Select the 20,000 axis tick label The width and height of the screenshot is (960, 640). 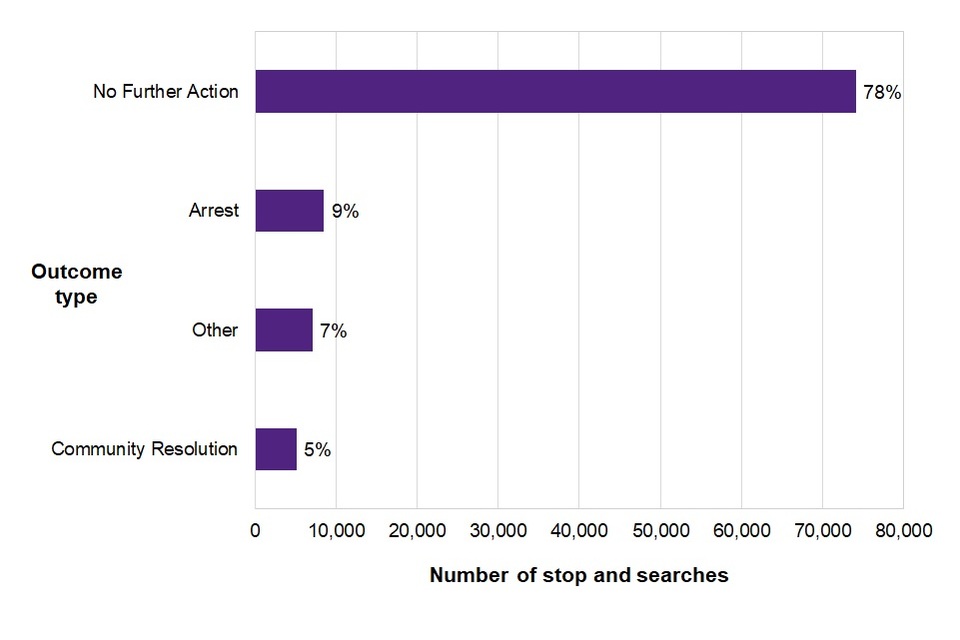(x=417, y=531)
